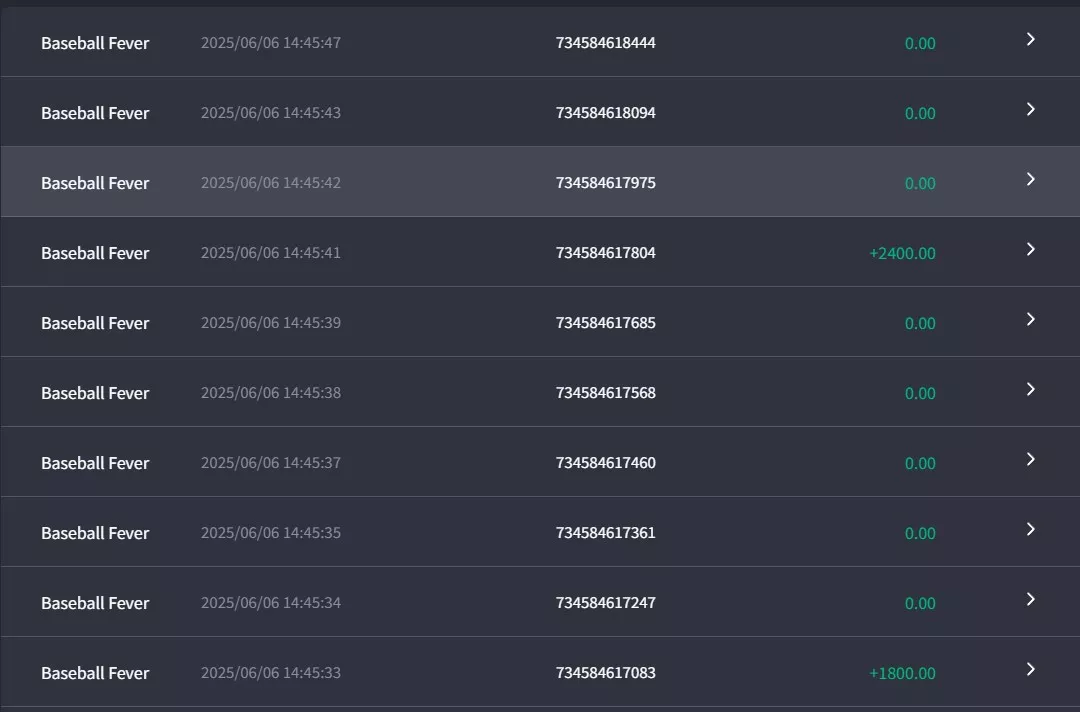
Task: Open arrow for record 734584617568
Action: pyautogui.click(x=1030, y=389)
